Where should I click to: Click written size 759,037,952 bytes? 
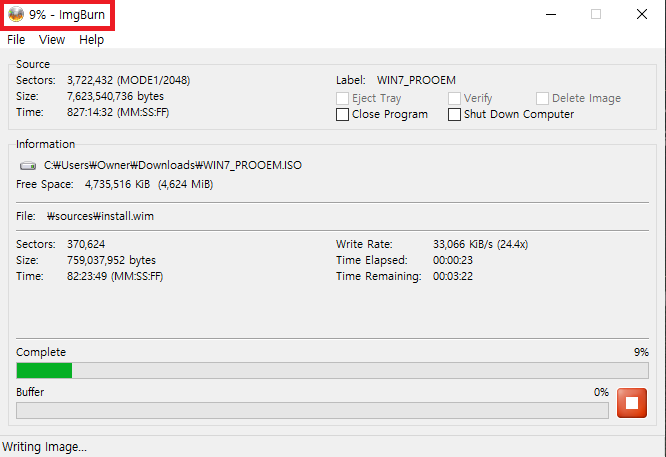[x=111, y=260]
